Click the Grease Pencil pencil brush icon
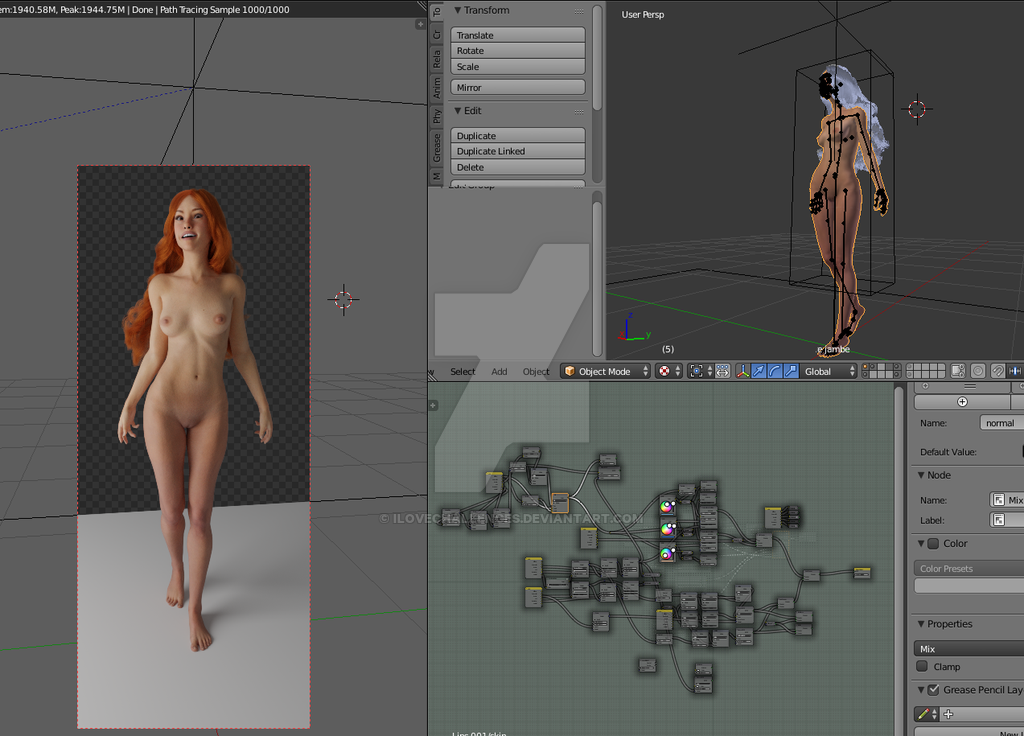The height and width of the screenshot is (736, 1024). click(x=924, y=714)
